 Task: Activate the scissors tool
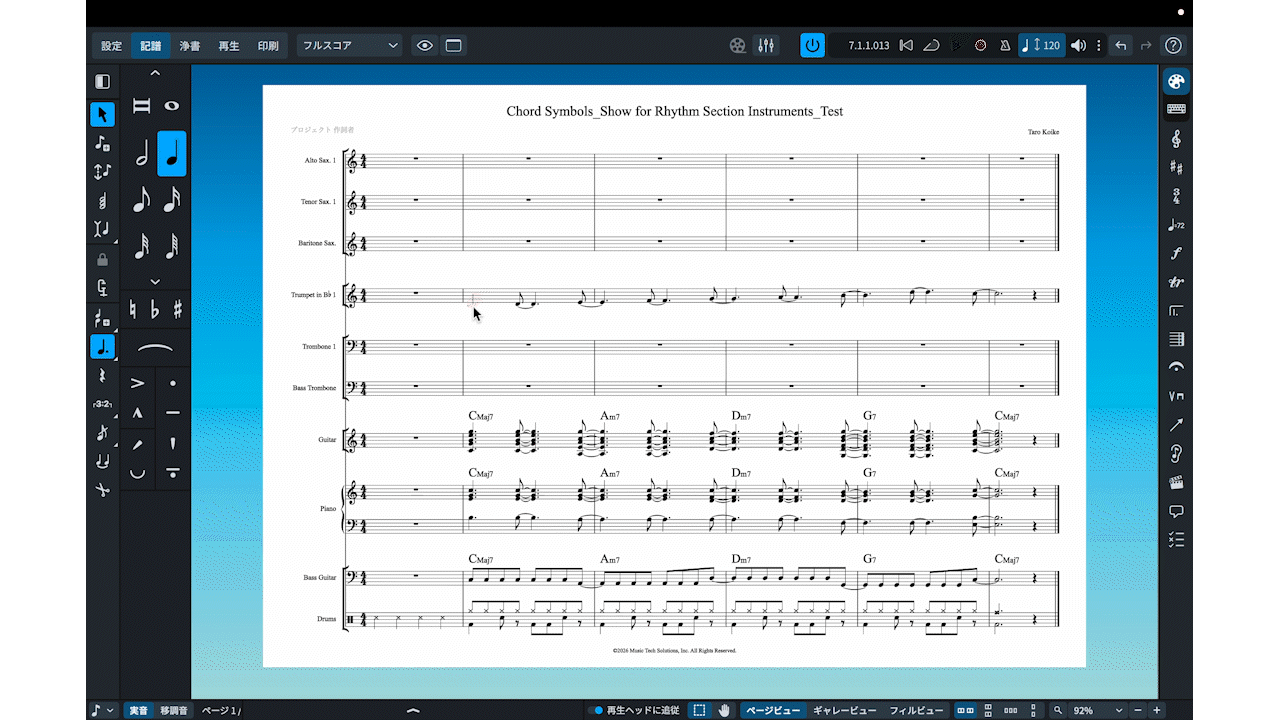click(102, 490)
